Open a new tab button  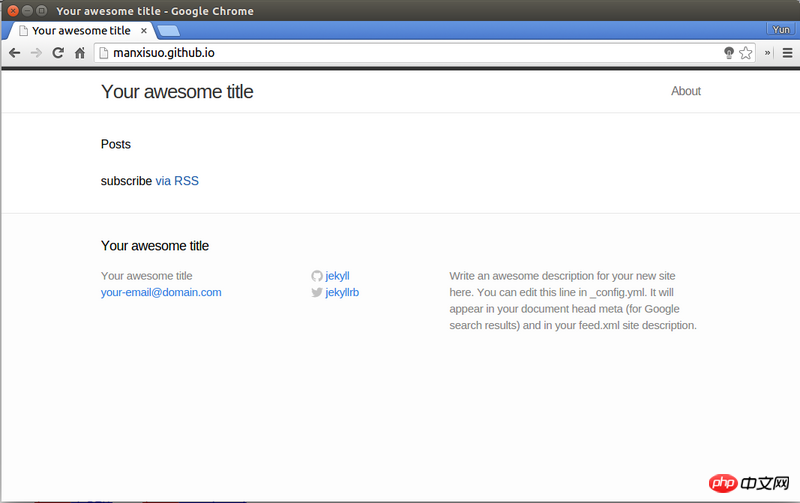click(169, 31)
